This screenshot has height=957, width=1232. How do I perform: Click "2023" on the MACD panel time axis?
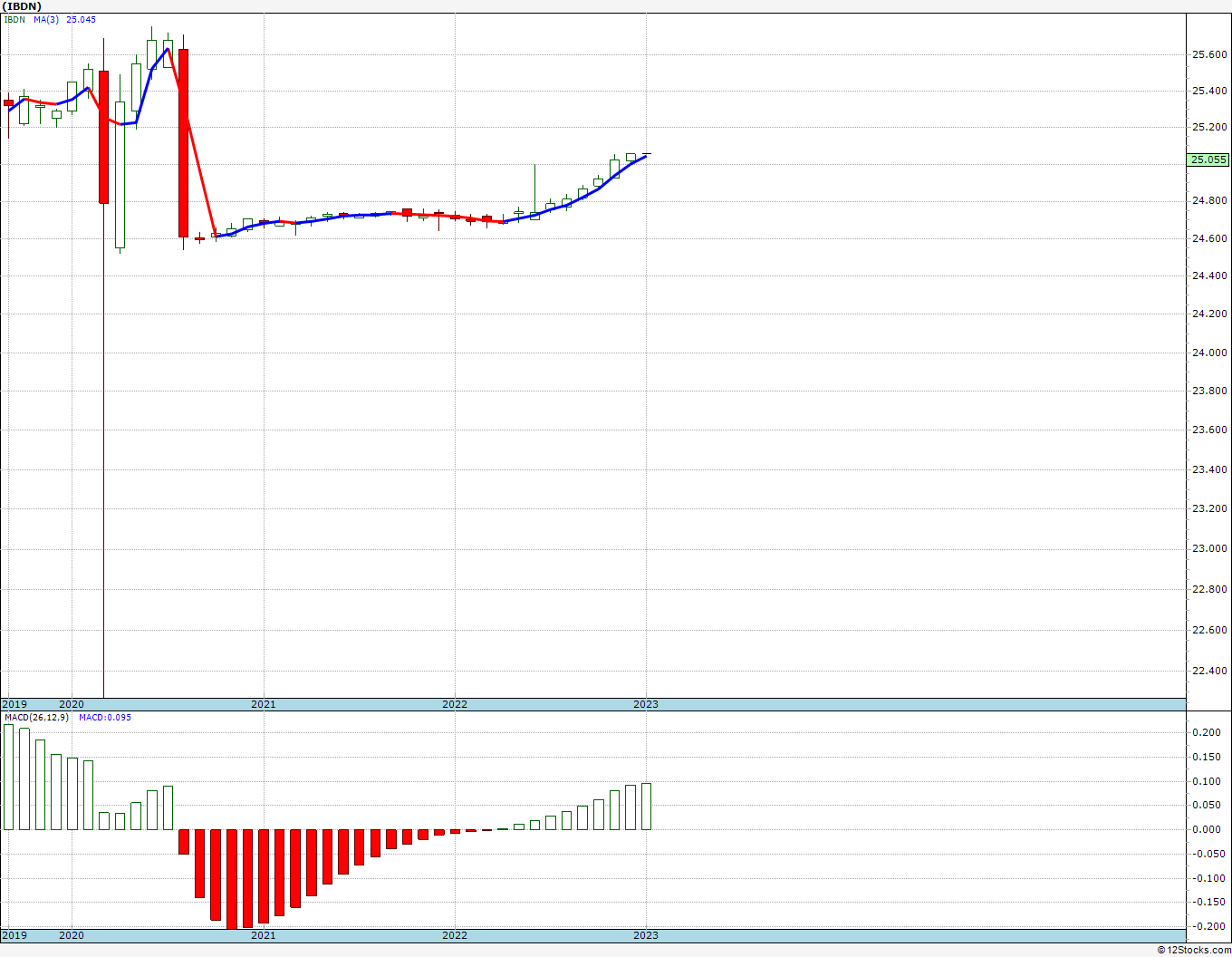pyautogui.click(x=646, y=935)
